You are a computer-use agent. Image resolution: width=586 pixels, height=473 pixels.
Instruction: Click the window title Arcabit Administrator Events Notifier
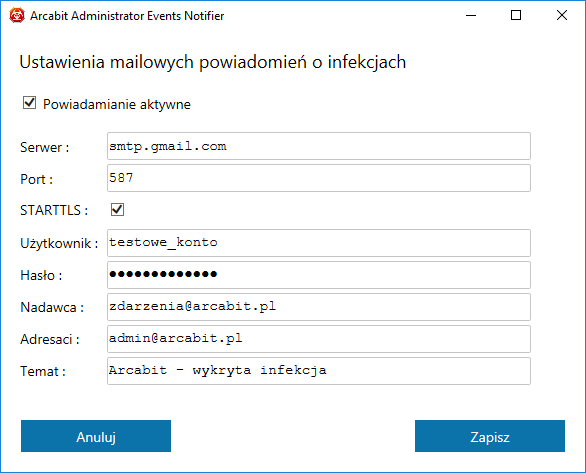point(127,16)
